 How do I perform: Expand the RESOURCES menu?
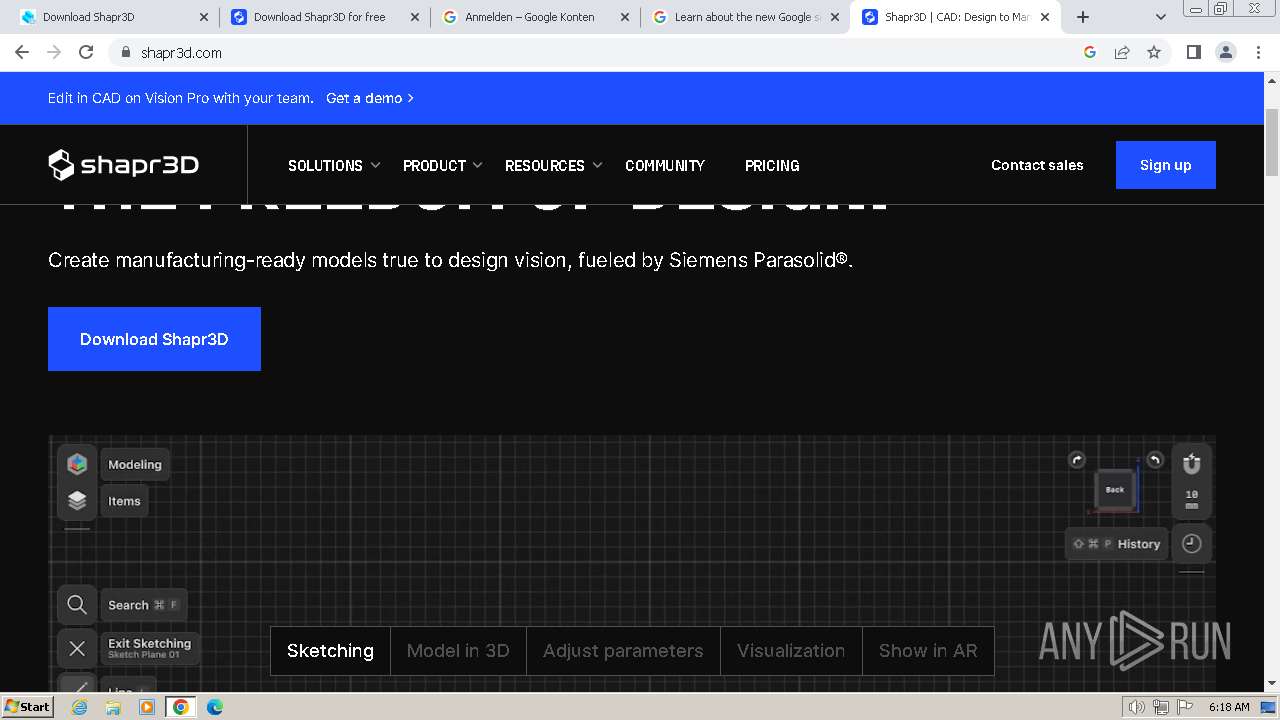[554, 166]
